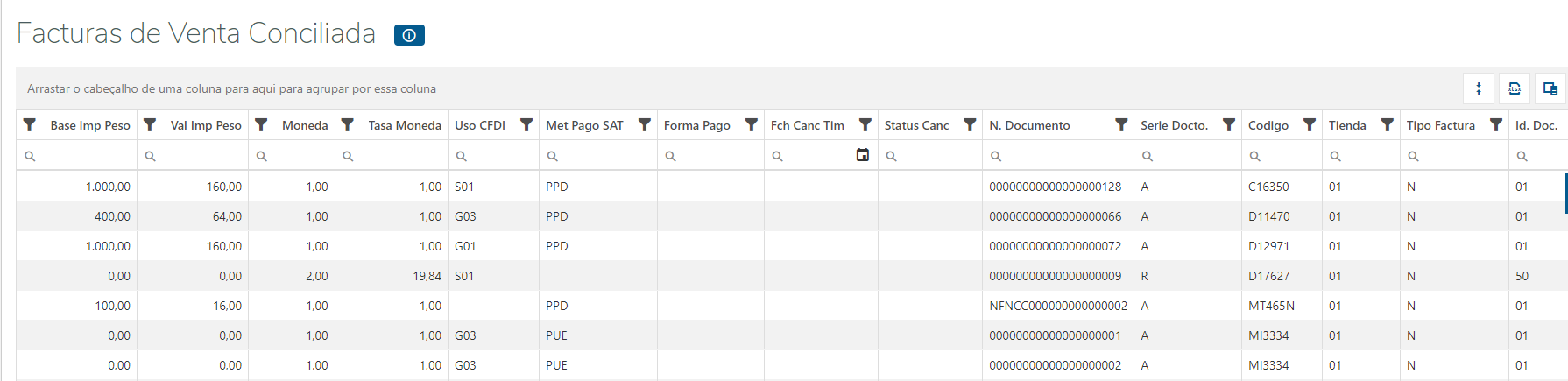1568x381 pixels.
Task: Open the Met Pago SAT header filter
Action: [644, 124]
